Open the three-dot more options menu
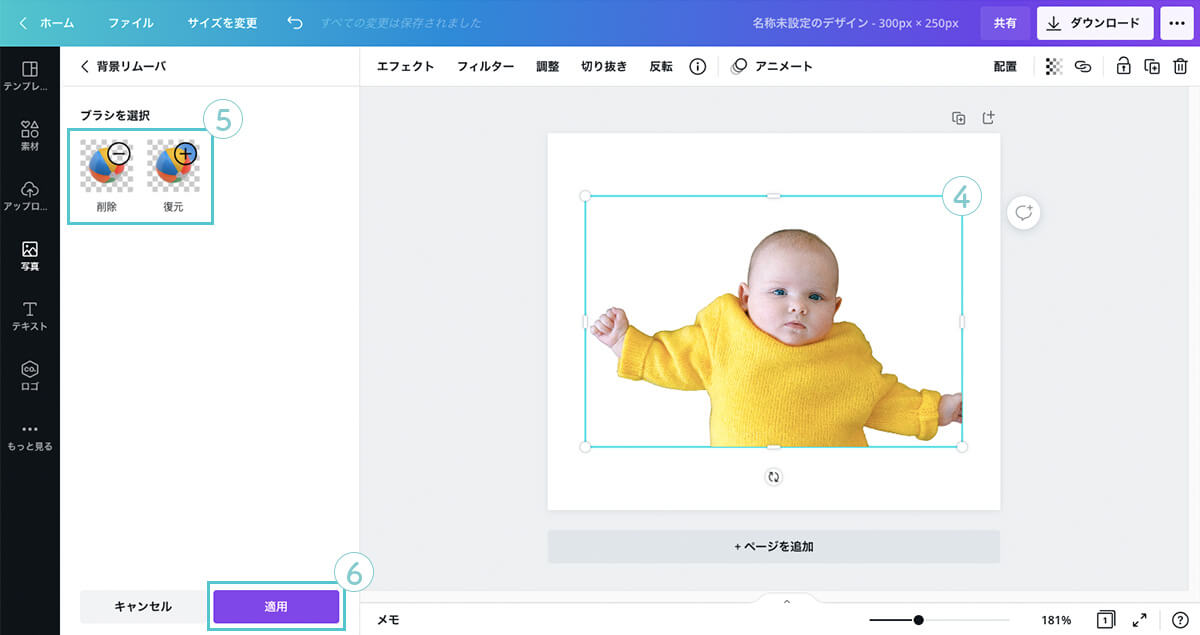1200x635 pixels. 1176,22
